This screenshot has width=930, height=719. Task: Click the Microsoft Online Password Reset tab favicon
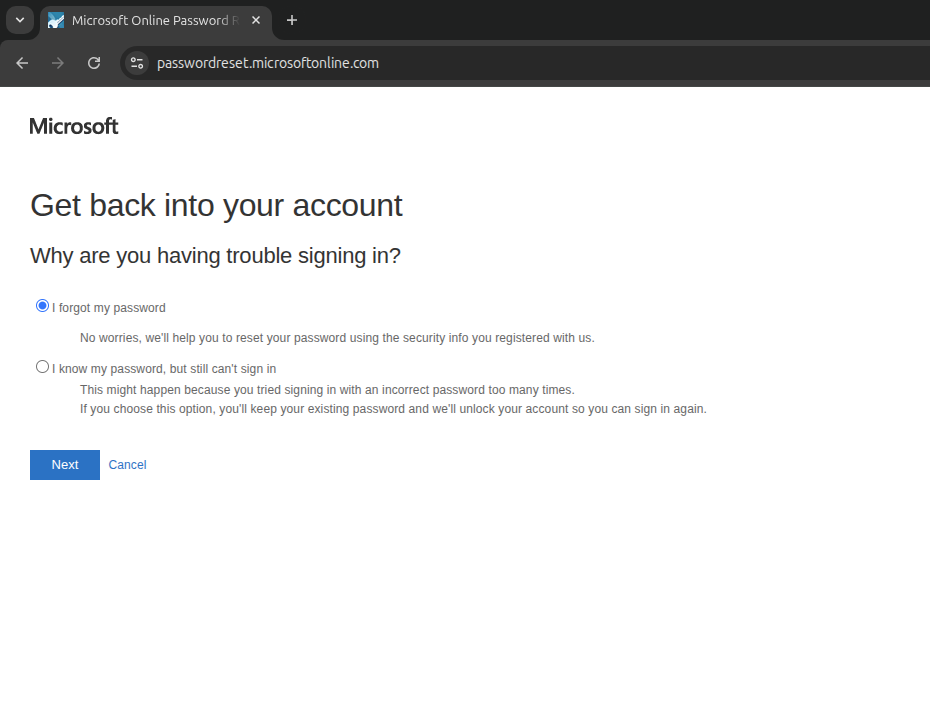point(56,21)
